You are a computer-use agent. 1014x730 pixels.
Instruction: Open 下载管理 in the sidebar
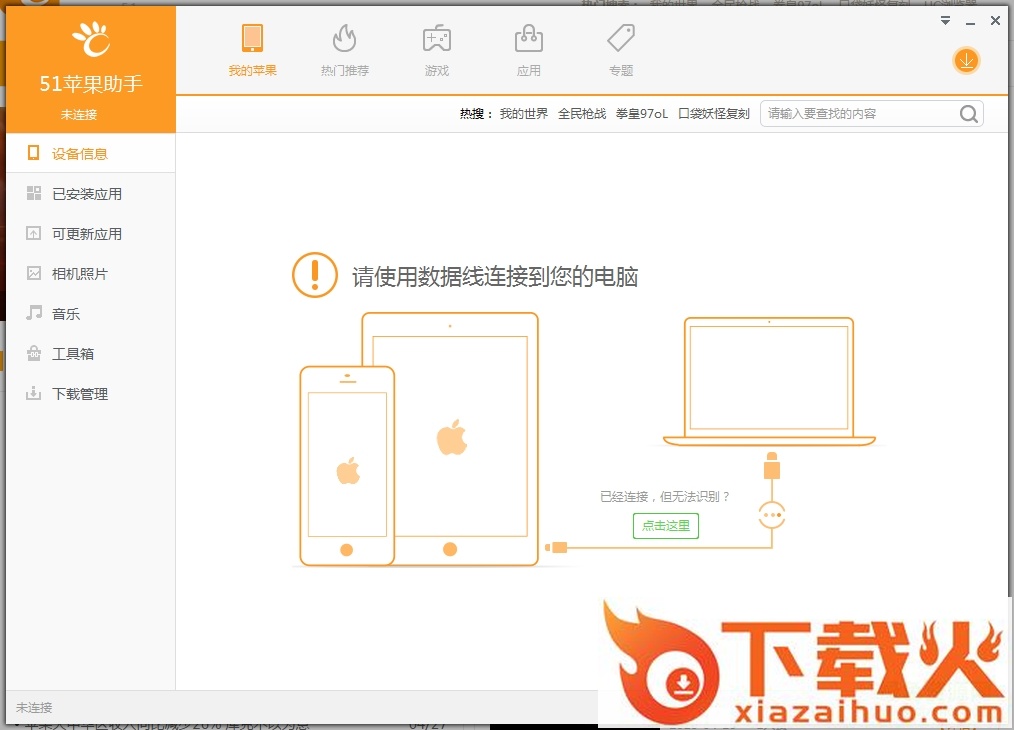coord(91,394)
